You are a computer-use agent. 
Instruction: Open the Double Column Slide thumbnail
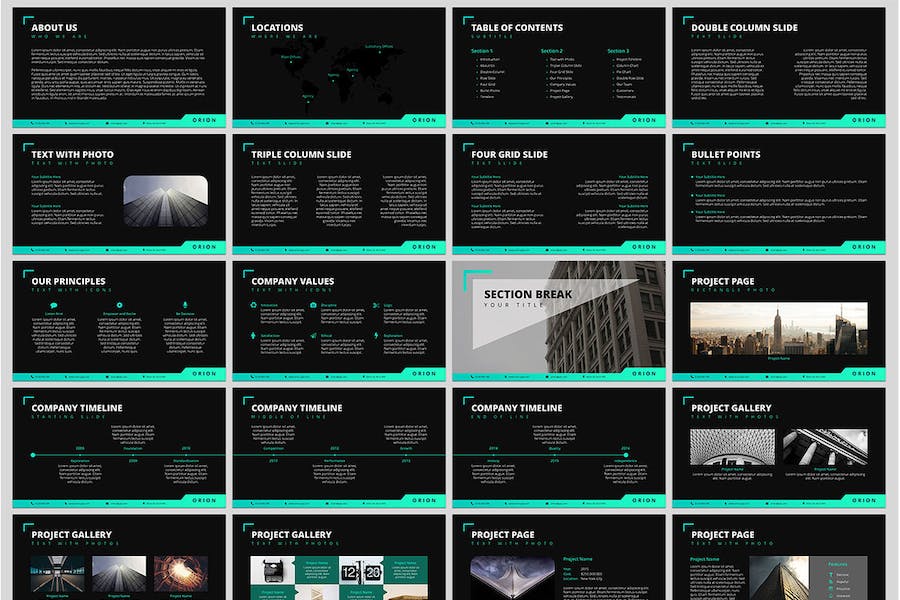(778, 67)
